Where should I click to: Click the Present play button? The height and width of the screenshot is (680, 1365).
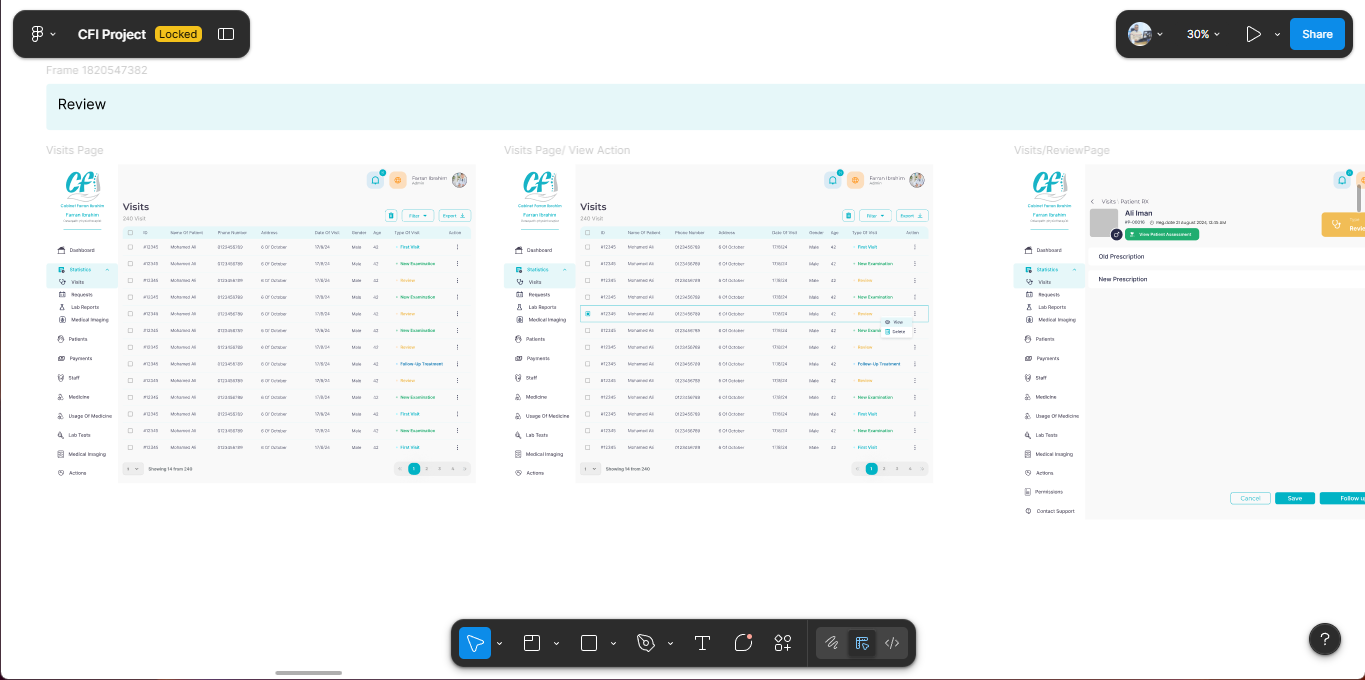1253,34
